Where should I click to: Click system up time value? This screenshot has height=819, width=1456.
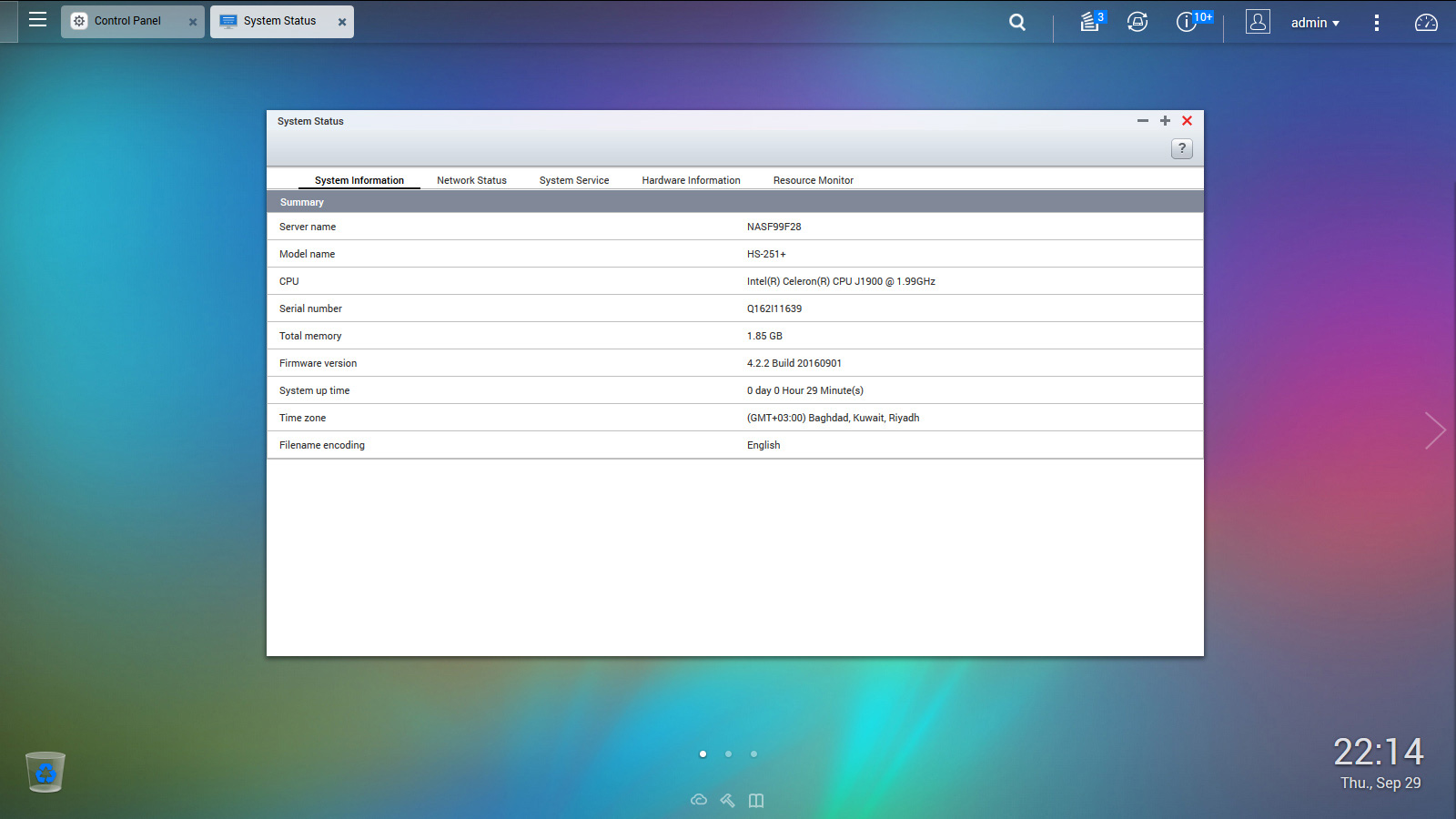tap(805, 390)
